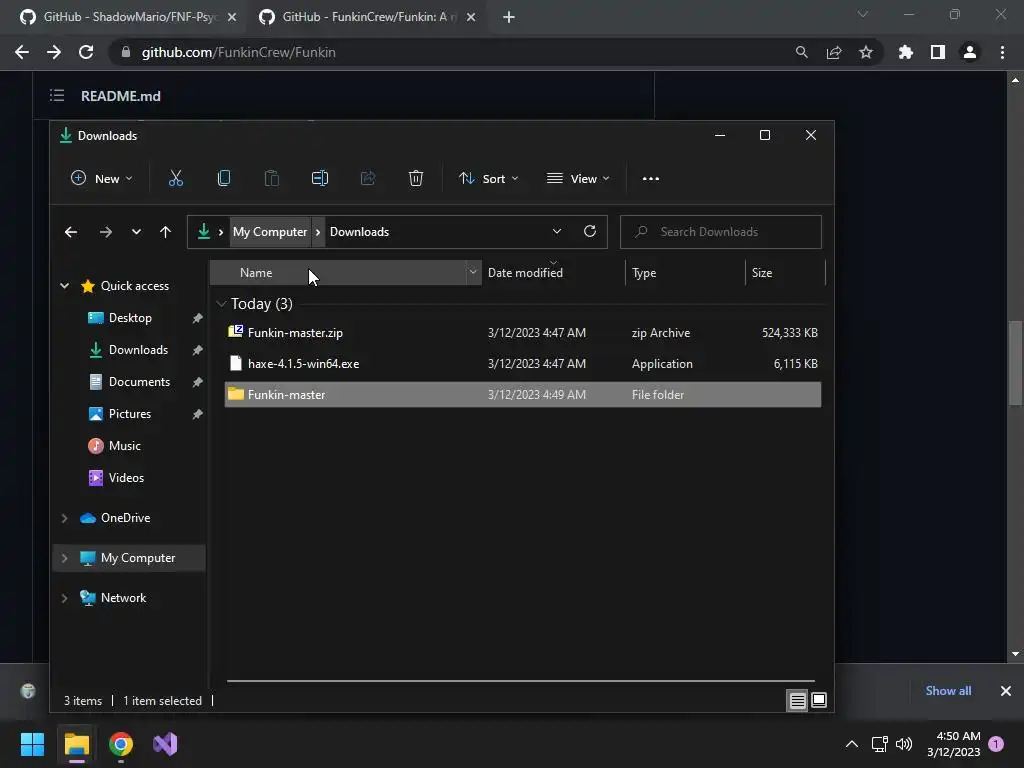Open a new Chrome tab
Screen dimensions: 1024x768
click(509, 17)
